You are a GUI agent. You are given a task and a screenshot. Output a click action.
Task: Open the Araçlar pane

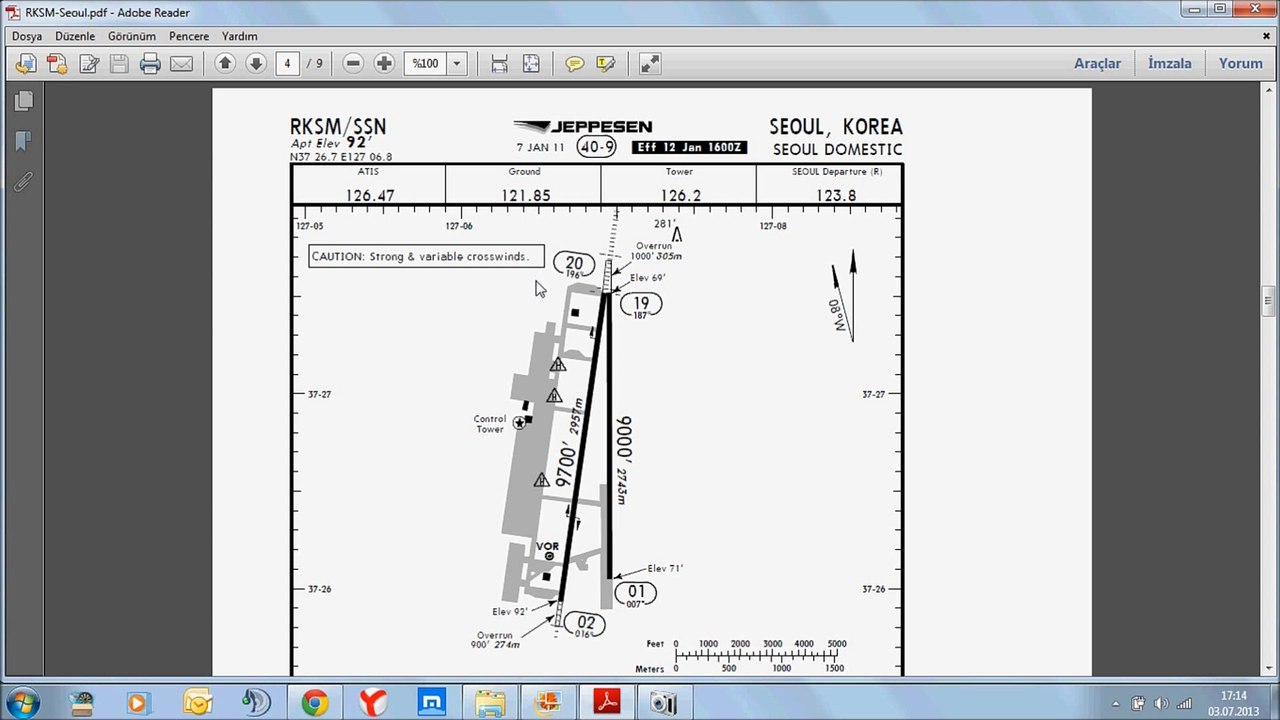click(x=1097, y=63)
